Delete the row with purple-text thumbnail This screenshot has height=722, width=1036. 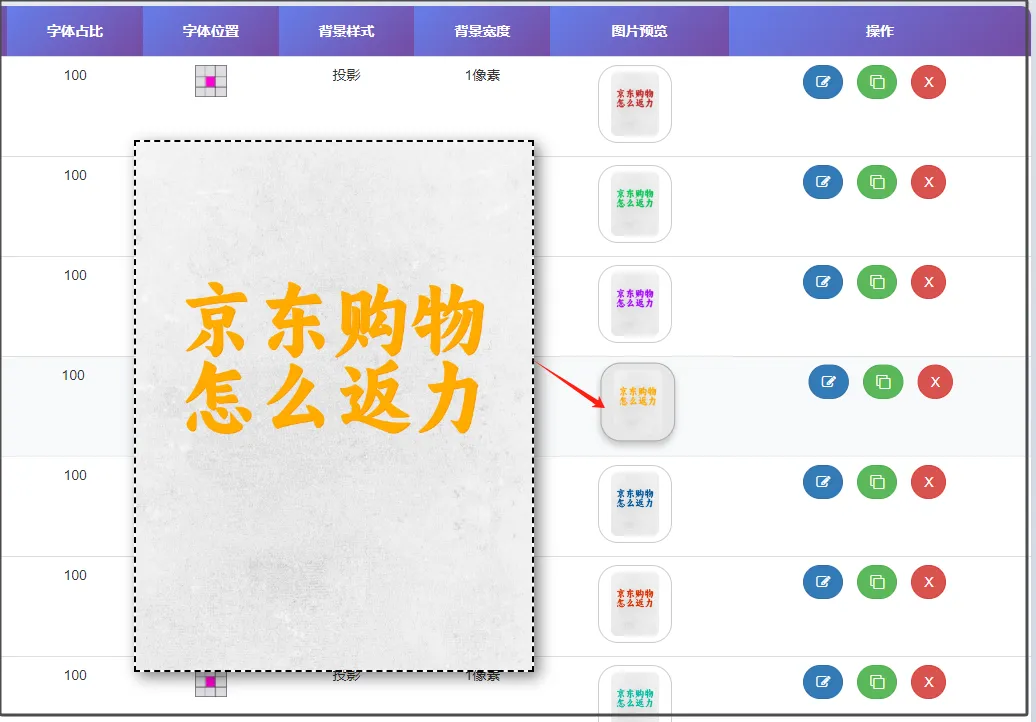pos(928,282)
